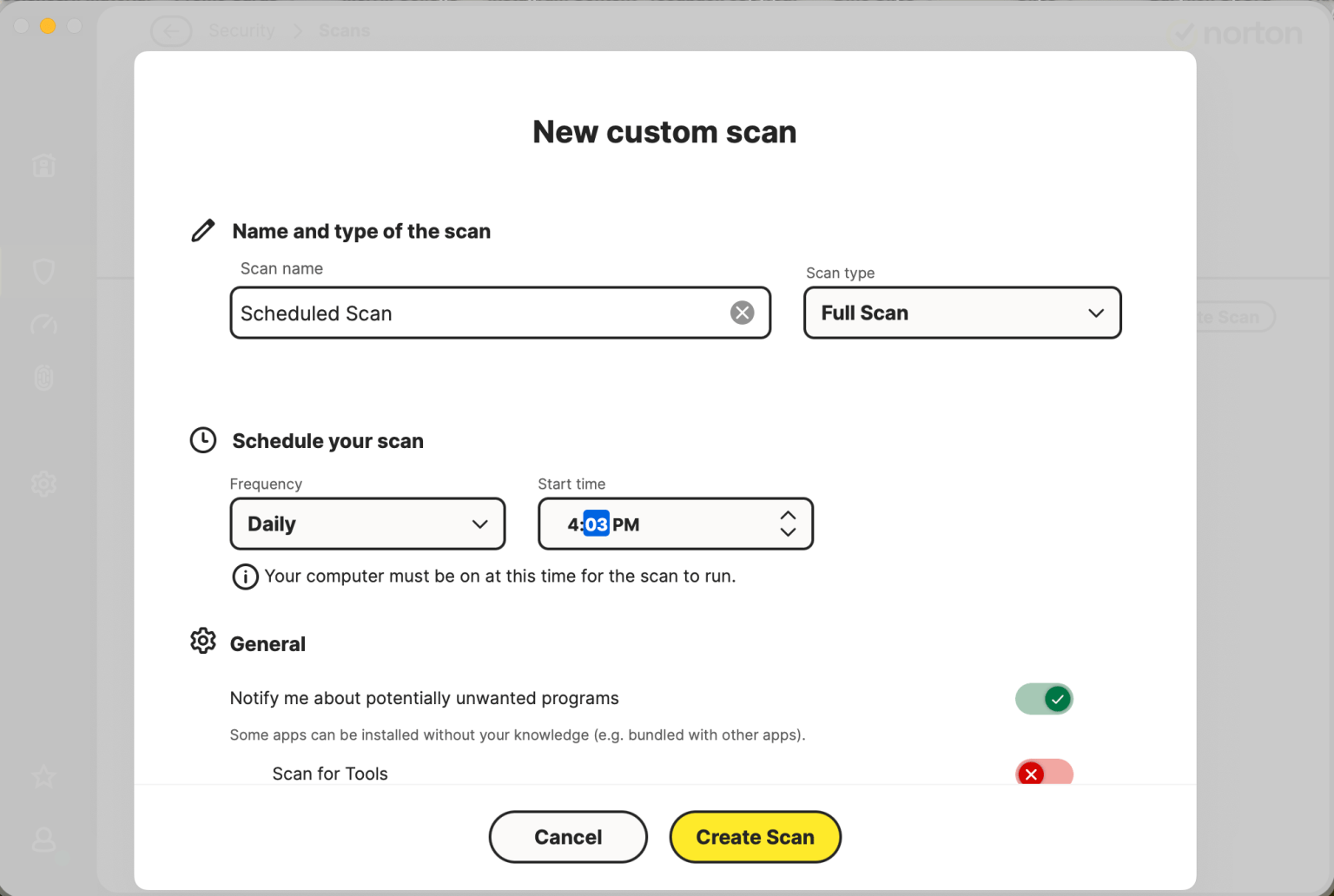Screen dimensions: 1334x896
Task: Cancel the new custom scan
Action: 567,836
